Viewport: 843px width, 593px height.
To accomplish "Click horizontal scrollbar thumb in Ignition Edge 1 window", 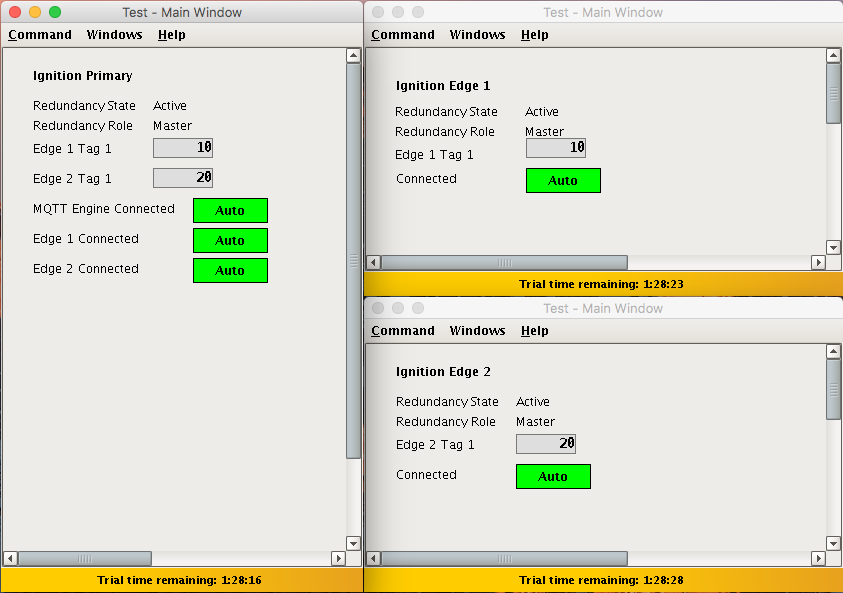I will [x=504, y=262].
